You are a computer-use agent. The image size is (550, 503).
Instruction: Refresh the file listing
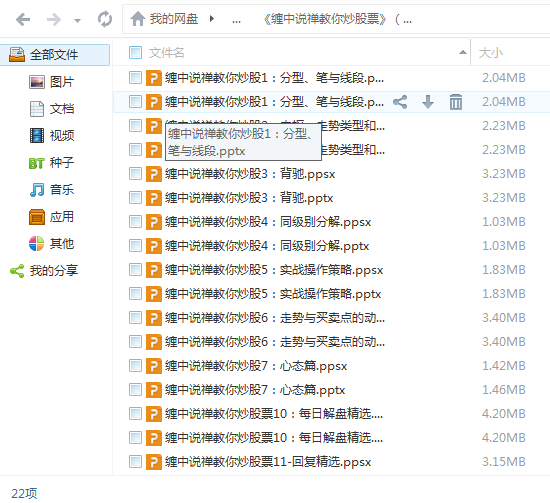105,19
